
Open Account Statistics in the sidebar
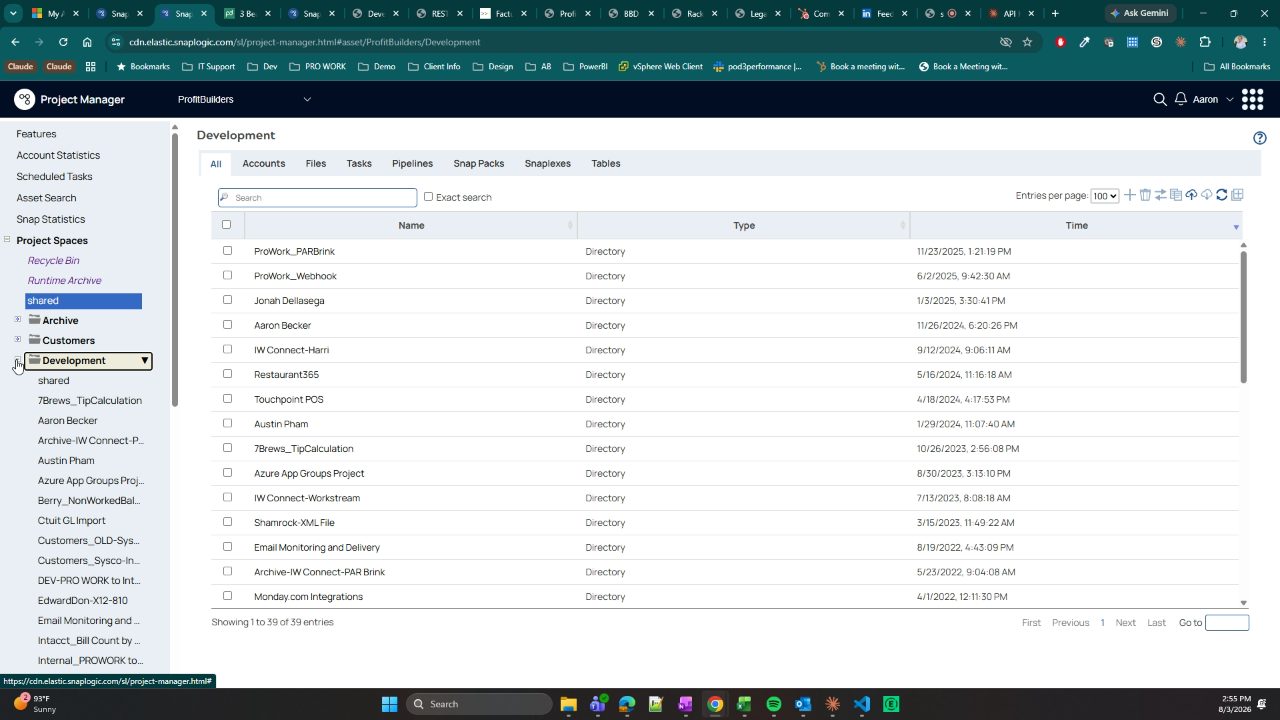[x=58, y=155]
